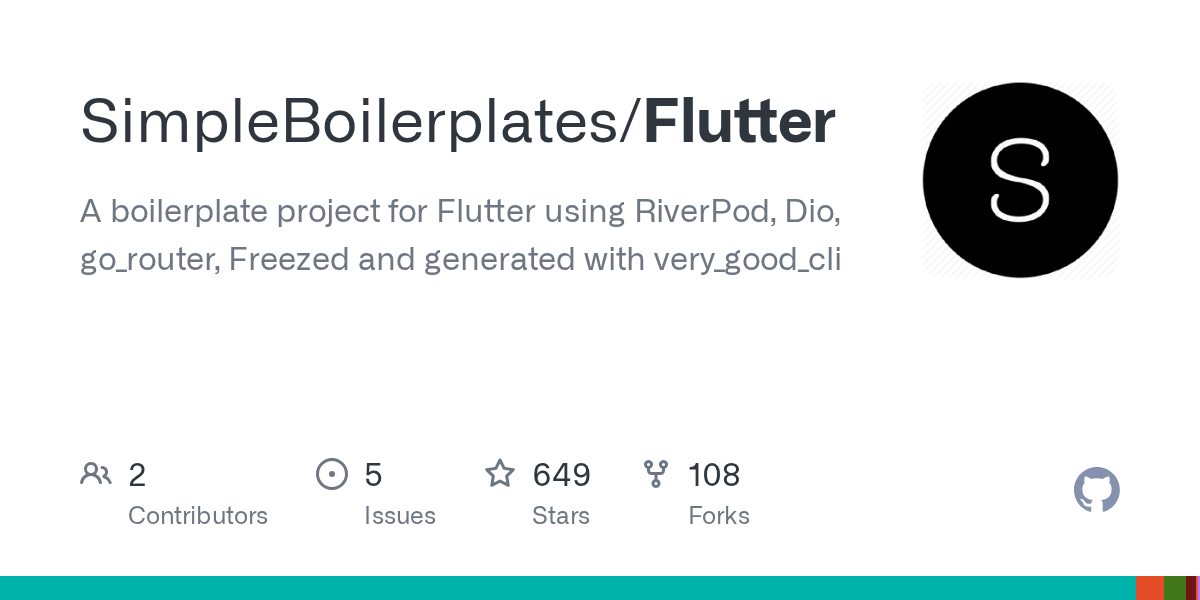Click the Forks label text
Image resolution: width=1200 pixels, height=600 pixels.
click(719, 516)
